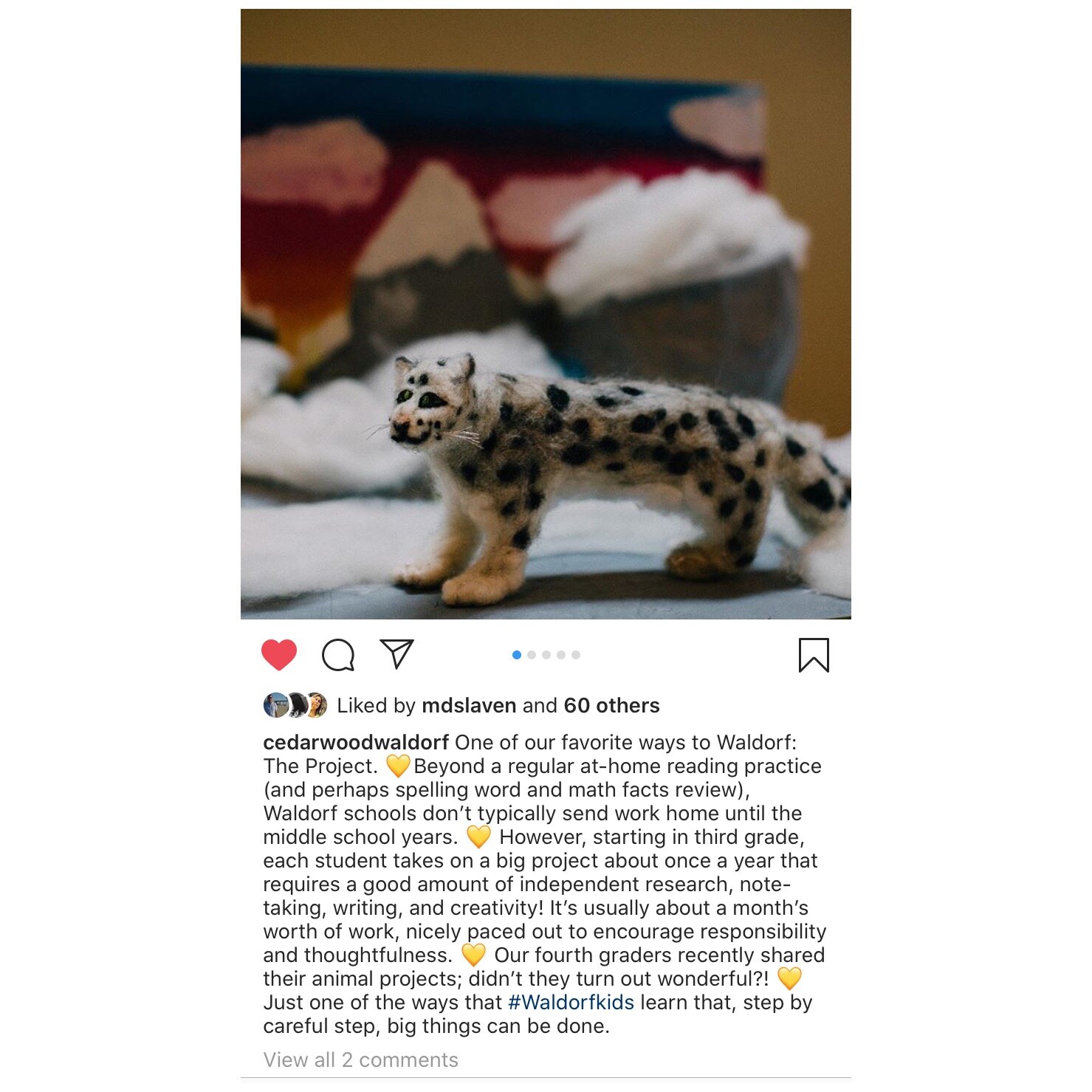Open mdslaven's profile from likes line
Image resolution: width=1092 pixels, height=1092 pixels.
[x=469, y=706]
